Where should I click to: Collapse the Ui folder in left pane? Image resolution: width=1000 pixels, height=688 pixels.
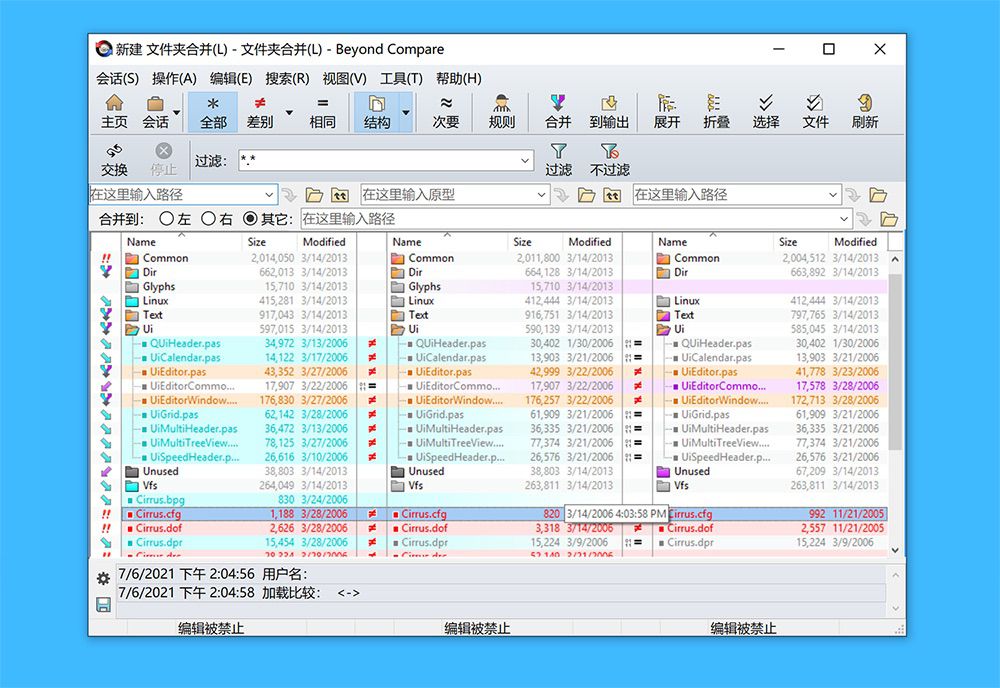[132, 329]
